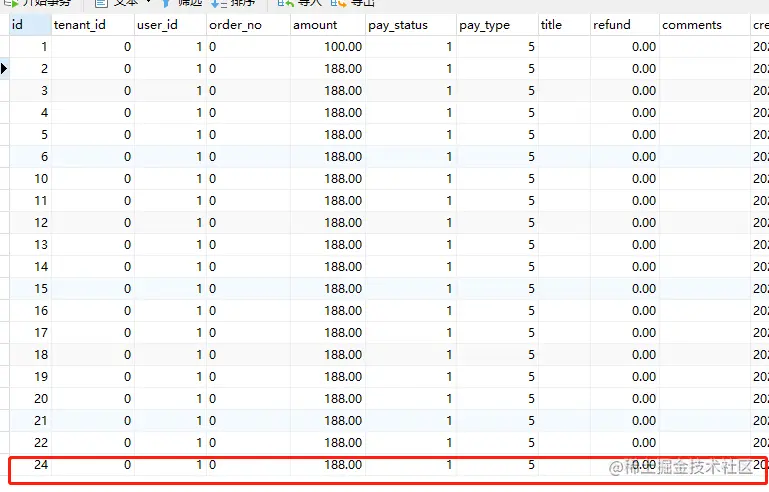Click the order_no 0 cell in row id 17

click(248, 333)
